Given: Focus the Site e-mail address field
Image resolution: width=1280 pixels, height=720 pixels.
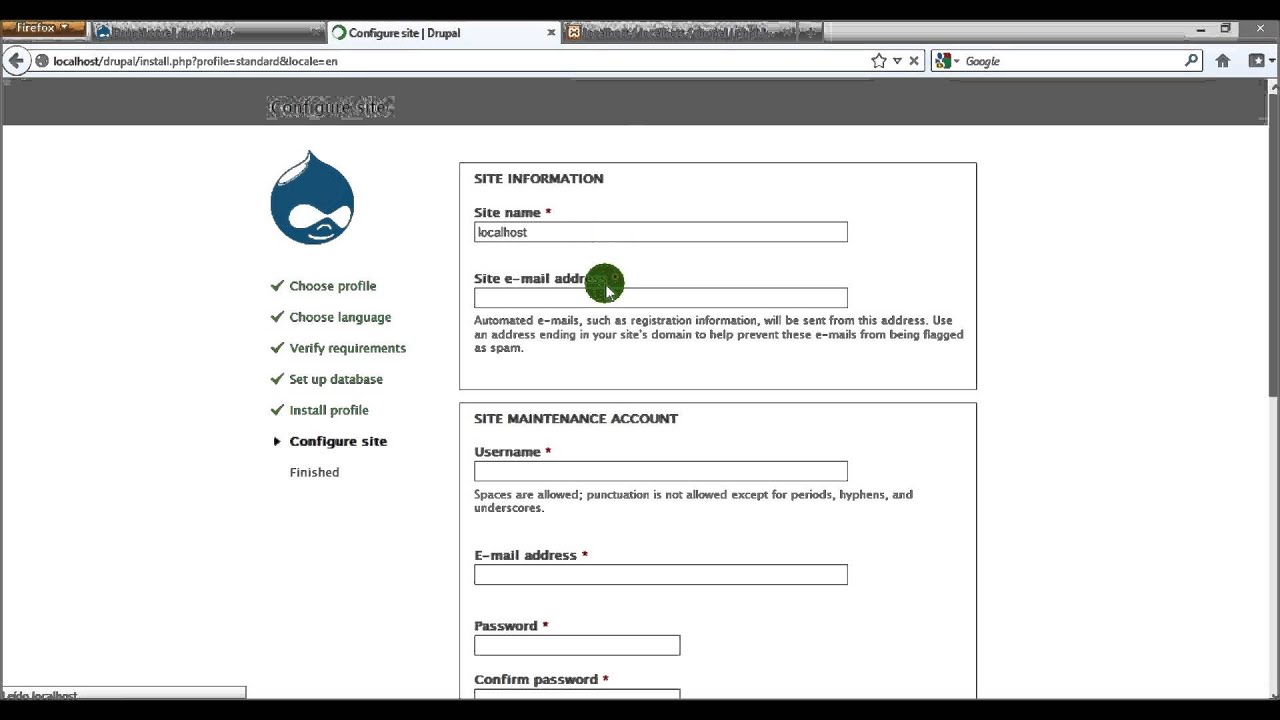Looking at the screenshot, I should pyautogui.click(x=661, y=298).
